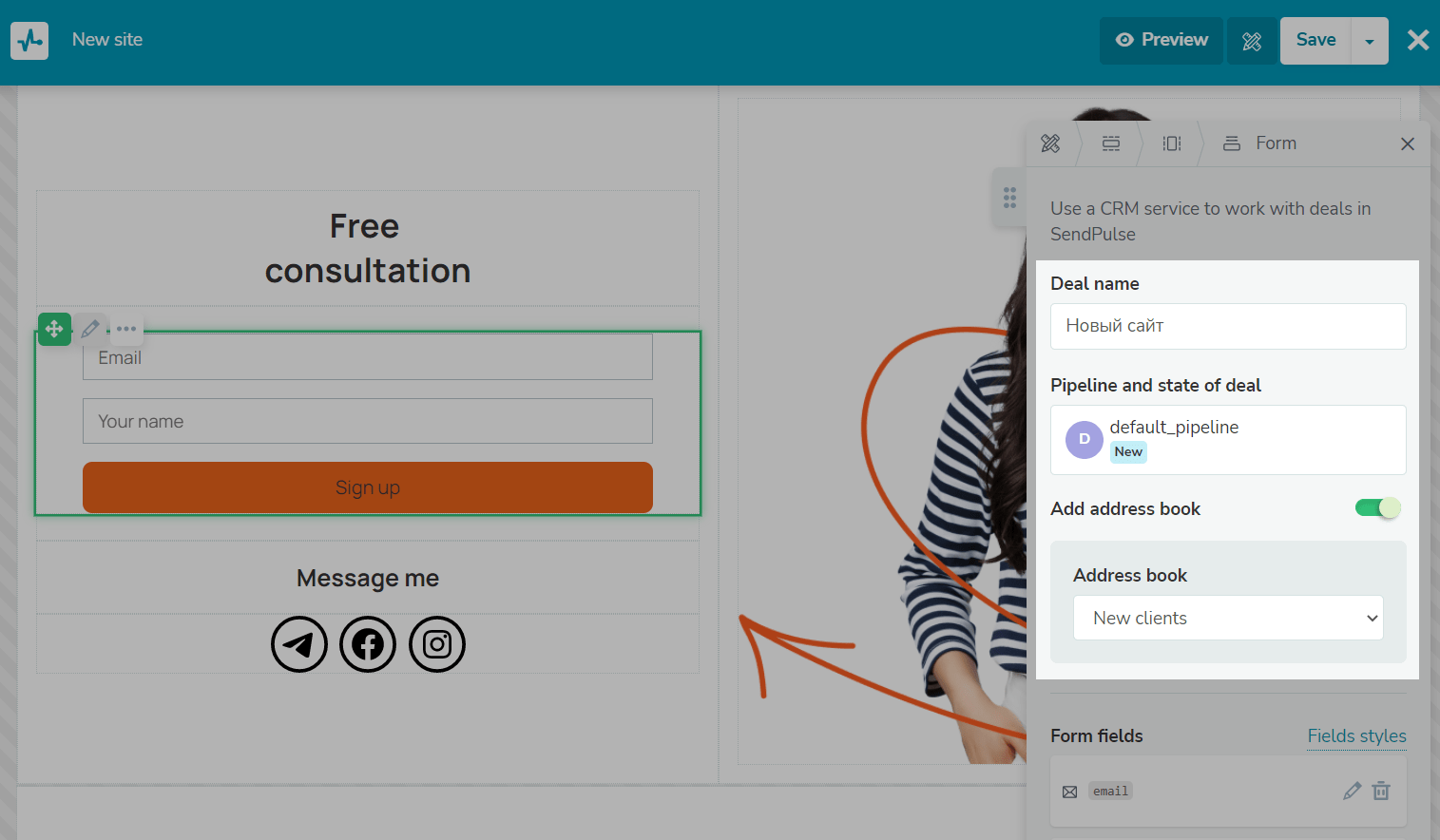This screenshot has height=840, width=1440.
Task: Open pipeline and state selector
Action: [x=1228, y=440]
